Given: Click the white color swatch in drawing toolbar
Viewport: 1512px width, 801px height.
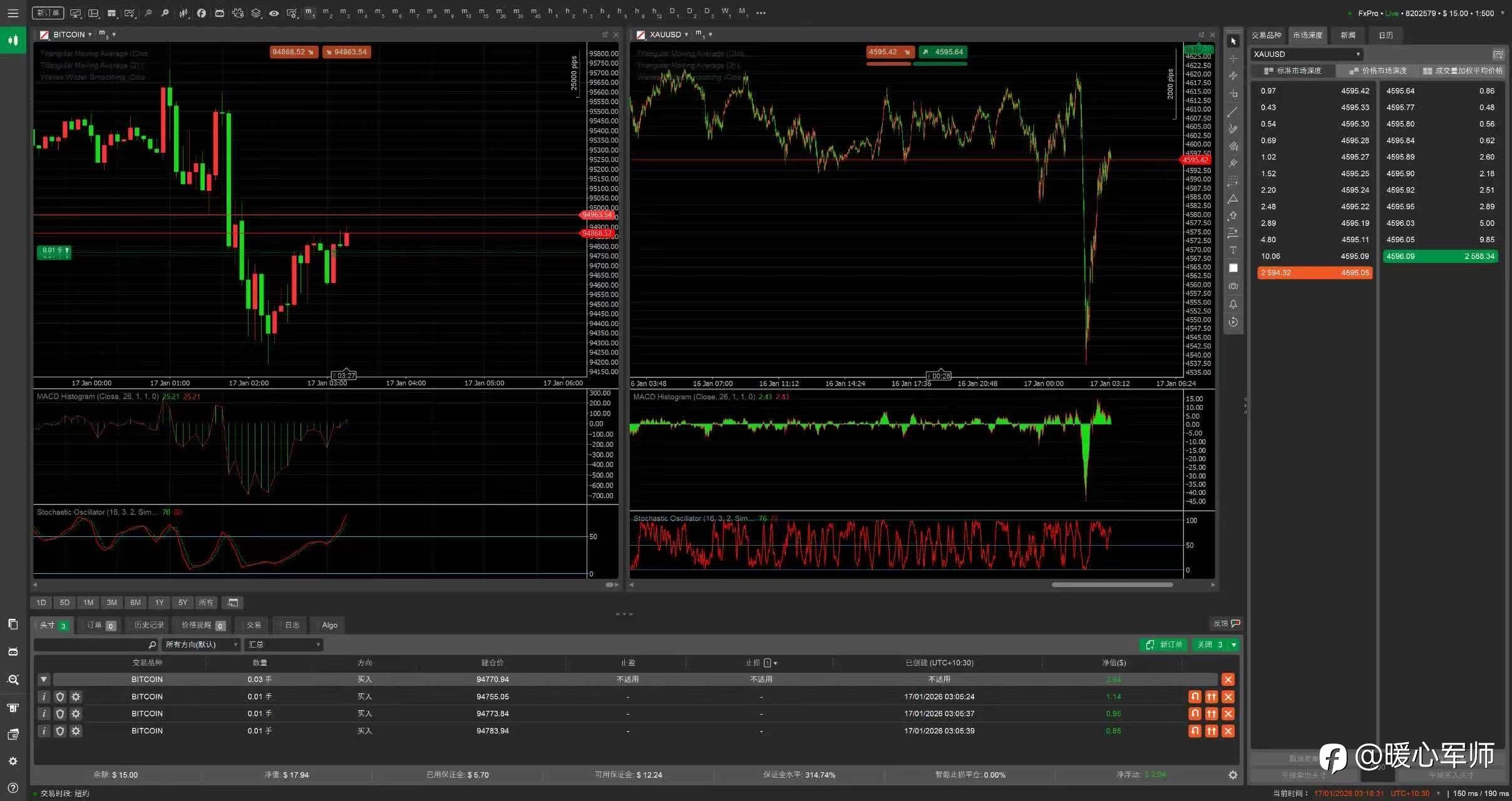Looking at the screenshot, I should click(x=1233, y=268).
